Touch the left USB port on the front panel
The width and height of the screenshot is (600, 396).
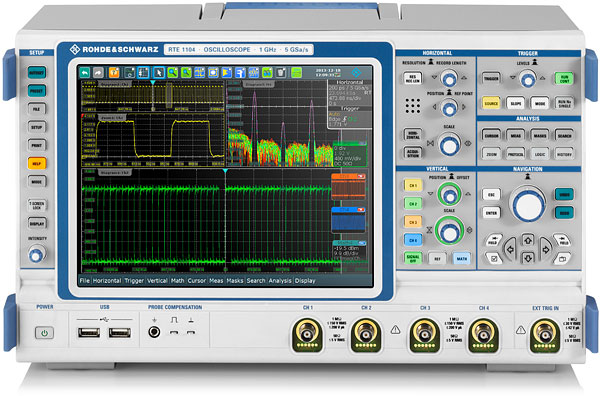tap(89, 333)
